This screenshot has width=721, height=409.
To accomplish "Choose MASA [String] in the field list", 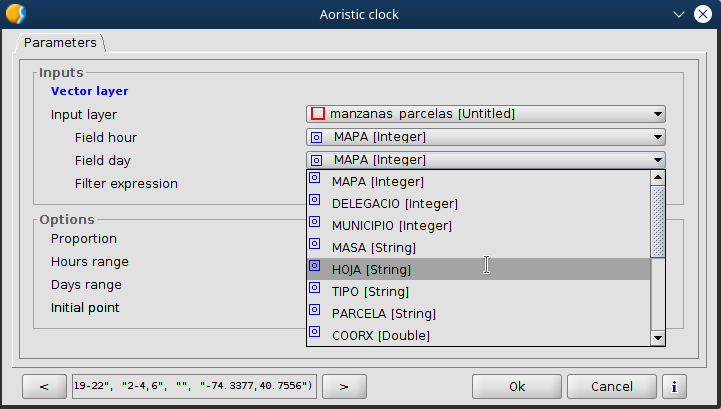I will click(373, 247).
